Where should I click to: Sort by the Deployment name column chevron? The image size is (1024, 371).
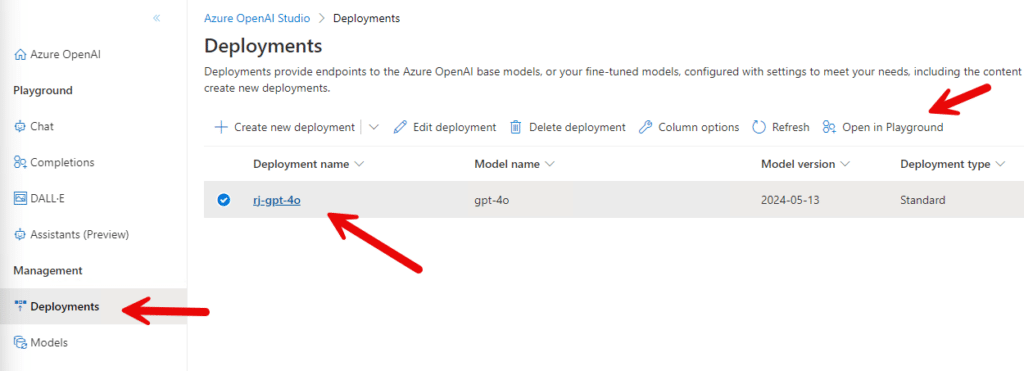pos(359,165)
